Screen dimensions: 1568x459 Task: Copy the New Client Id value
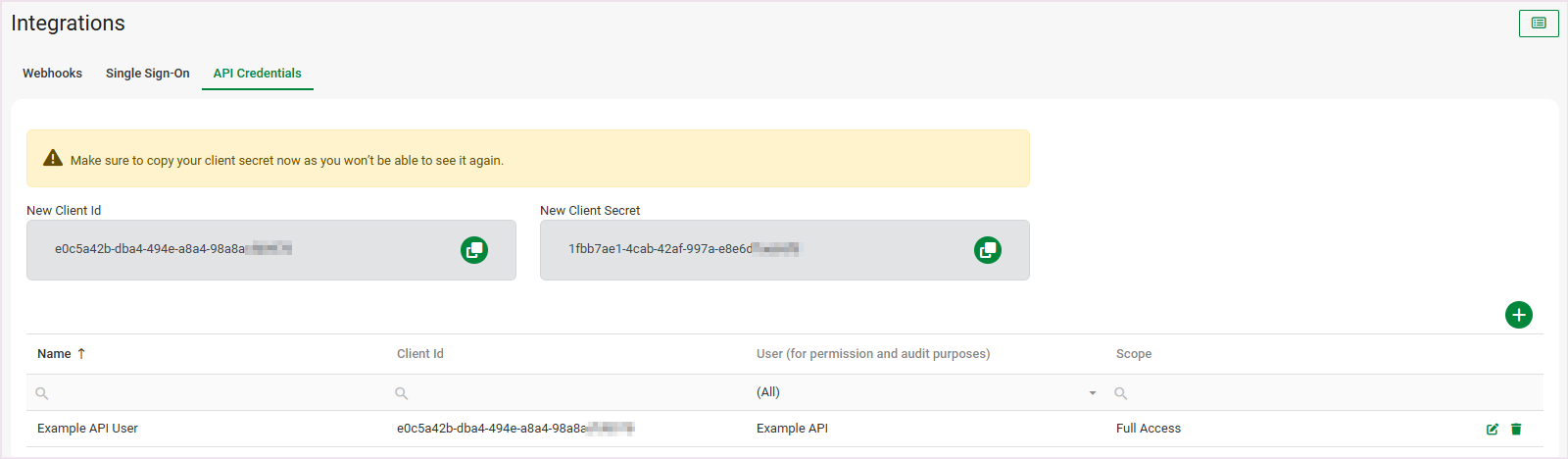[x=474, y=250]
